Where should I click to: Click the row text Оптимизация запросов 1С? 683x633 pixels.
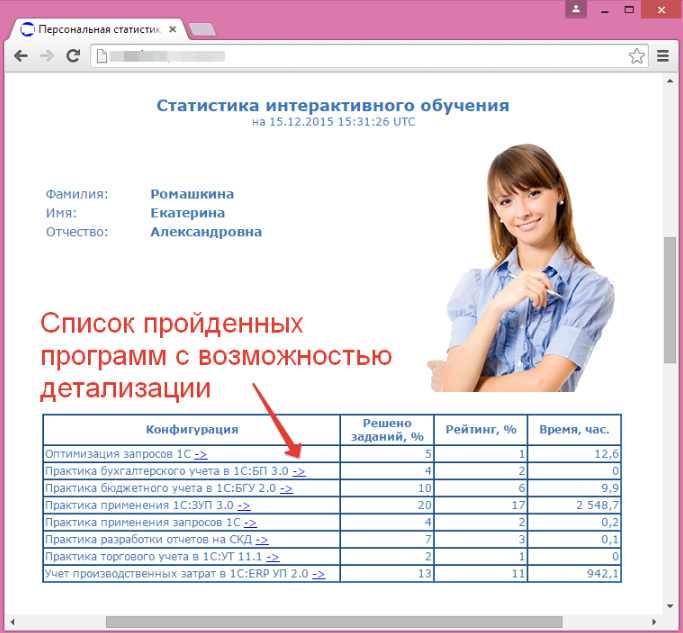[118, 454]
